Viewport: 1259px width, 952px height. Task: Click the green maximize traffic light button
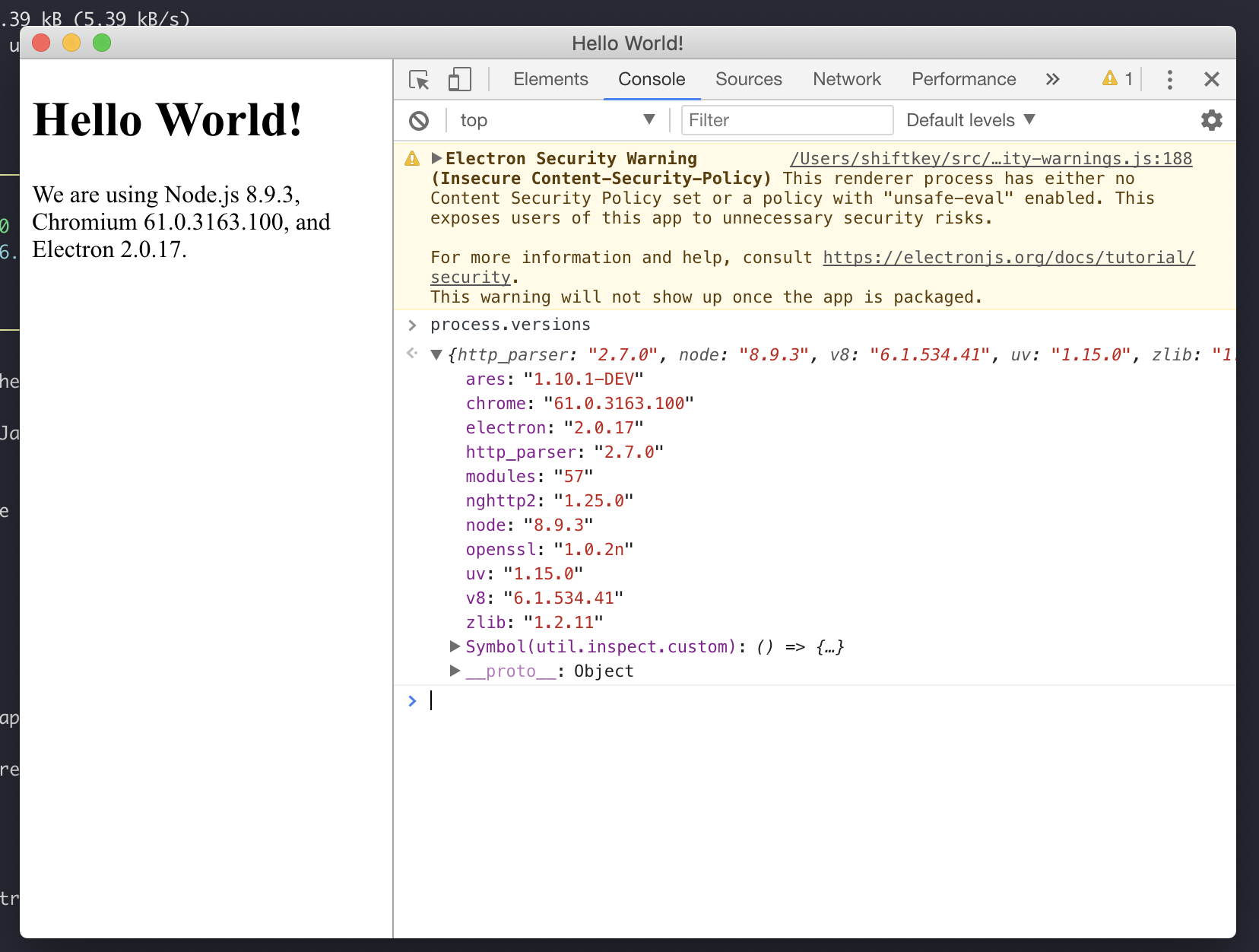click(101, 43)
